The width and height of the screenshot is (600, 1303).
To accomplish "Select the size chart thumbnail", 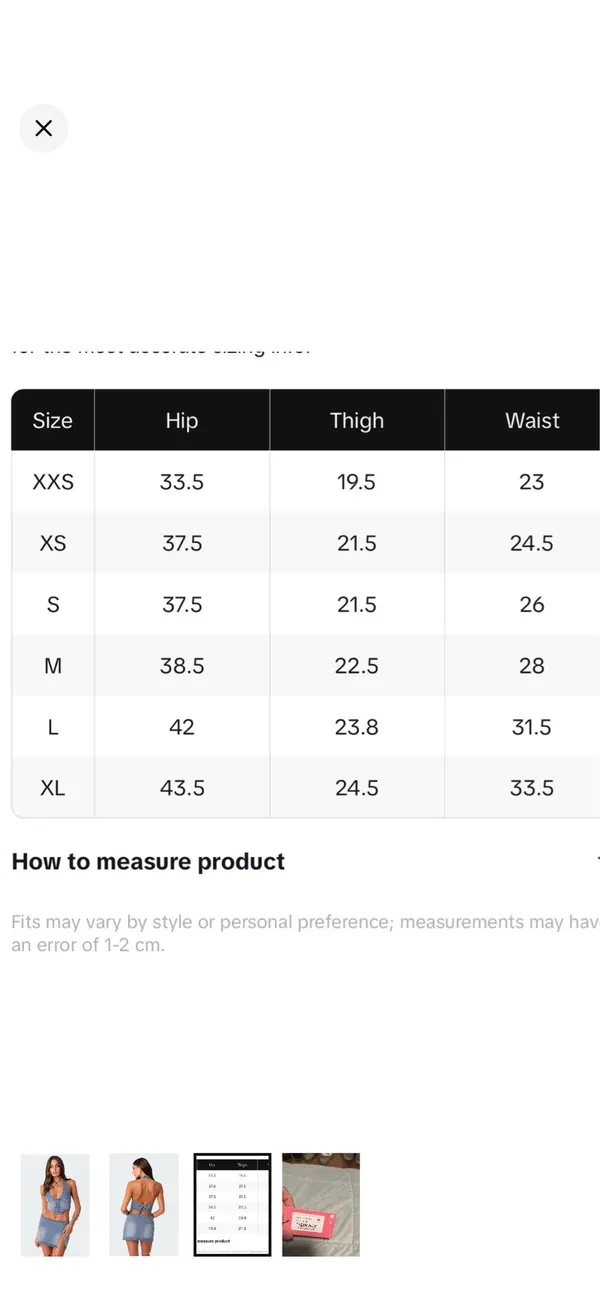I will coord(232,1205).
